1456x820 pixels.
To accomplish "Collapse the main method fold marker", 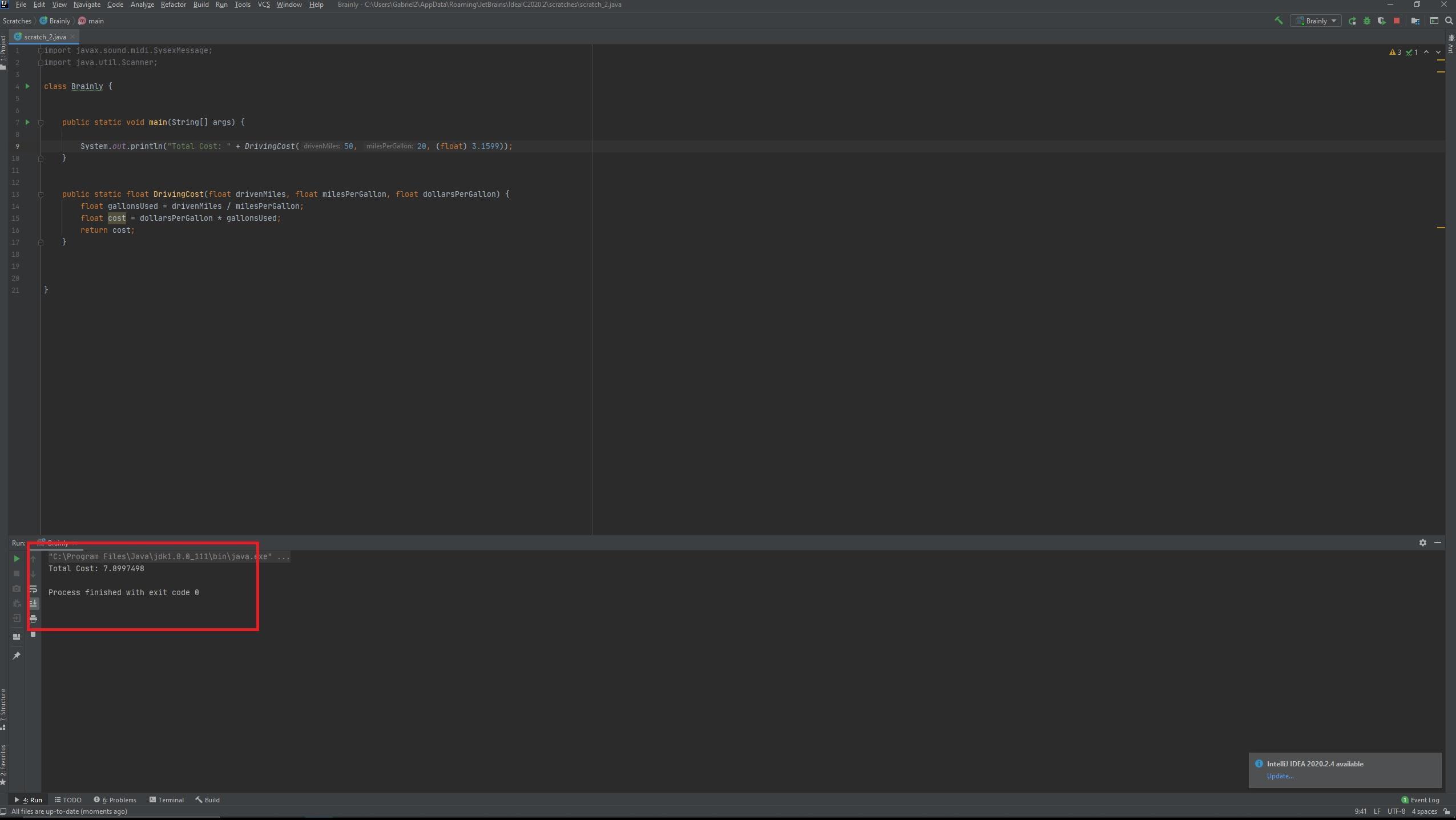I will coord(41,122).
